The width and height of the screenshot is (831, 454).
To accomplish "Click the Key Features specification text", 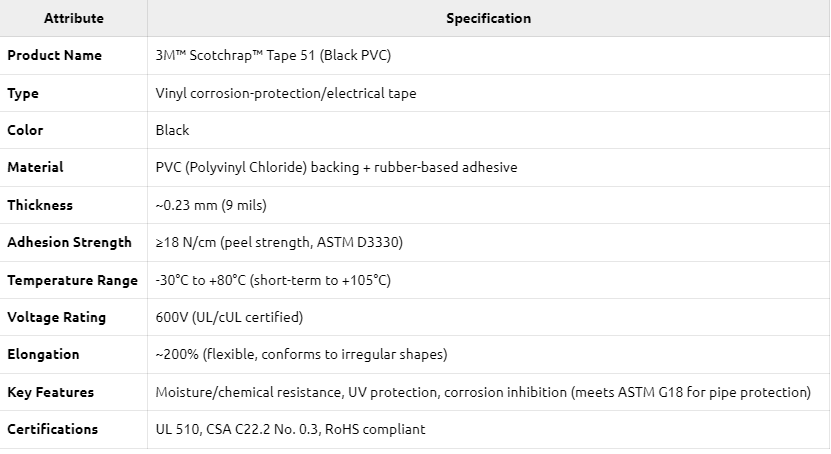I will 483,392.
